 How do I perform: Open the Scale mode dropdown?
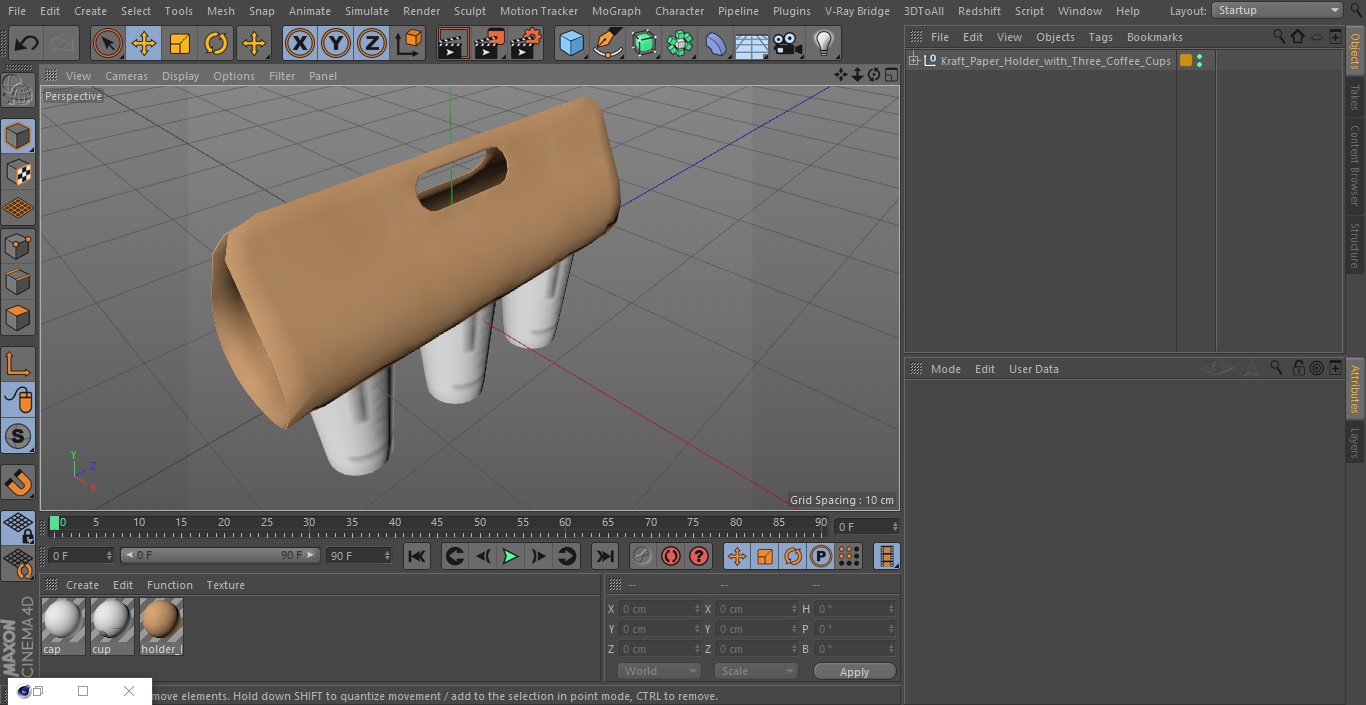click(756, 672)
